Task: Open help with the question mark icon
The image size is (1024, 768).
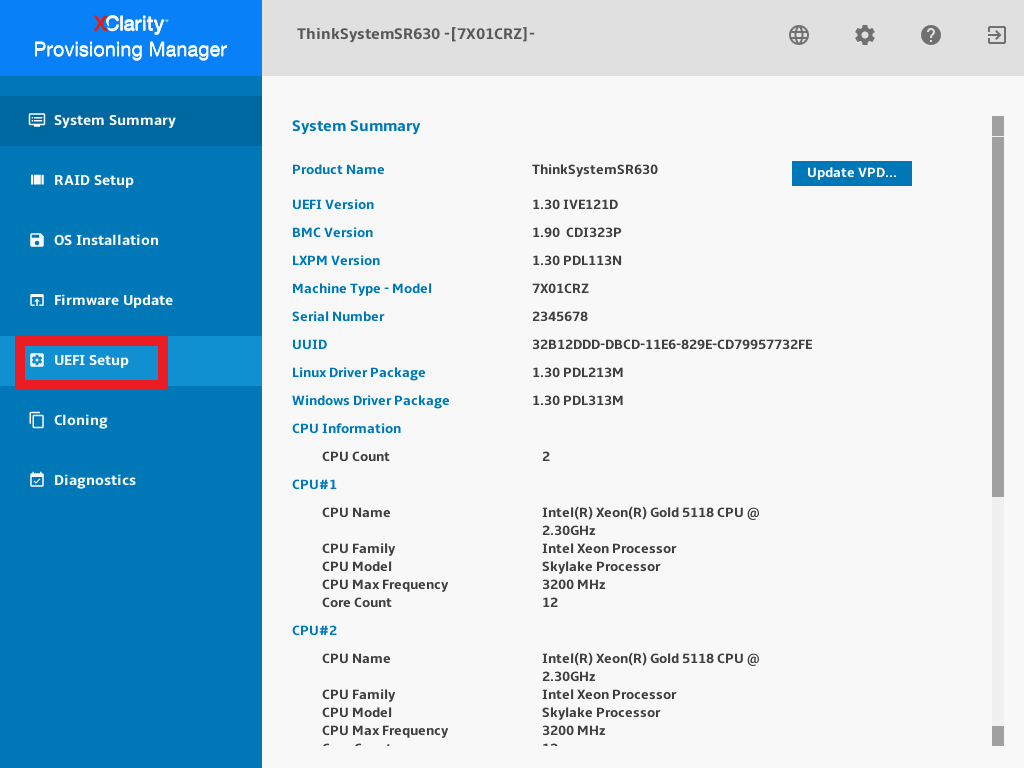Action: [x=931, y=35]
